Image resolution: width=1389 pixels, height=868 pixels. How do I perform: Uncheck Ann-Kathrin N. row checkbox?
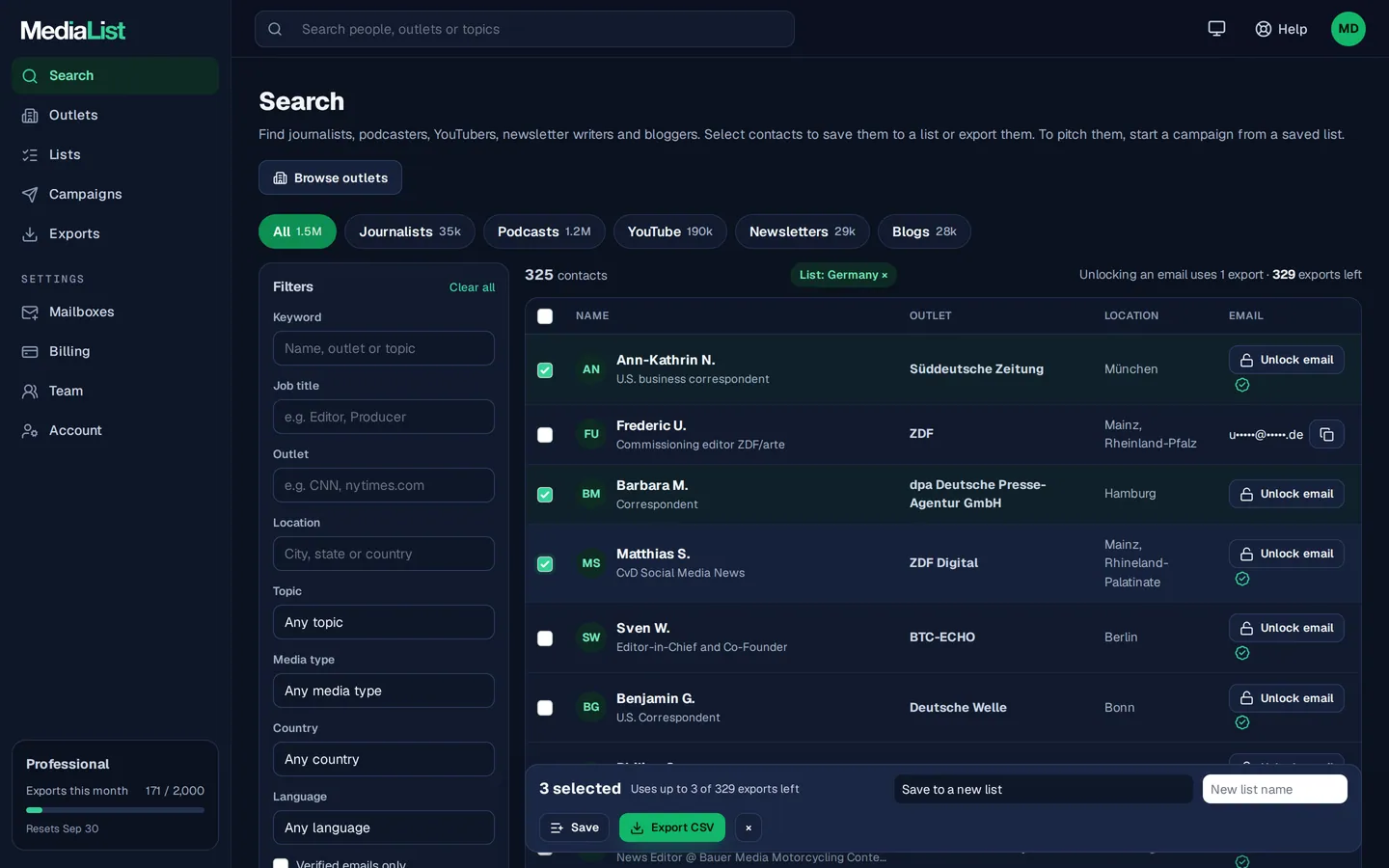(545, 370)
